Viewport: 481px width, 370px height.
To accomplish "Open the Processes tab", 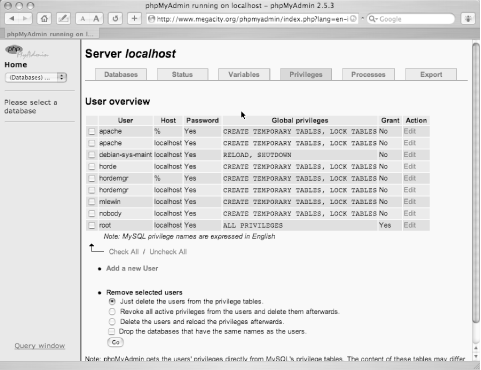I will coord(368,74).
